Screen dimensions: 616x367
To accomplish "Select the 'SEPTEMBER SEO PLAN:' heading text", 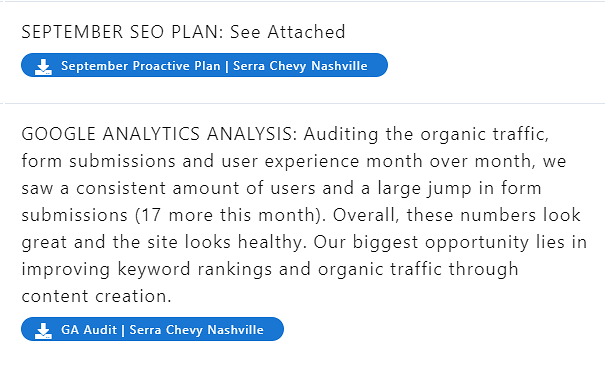I will 122,32.
